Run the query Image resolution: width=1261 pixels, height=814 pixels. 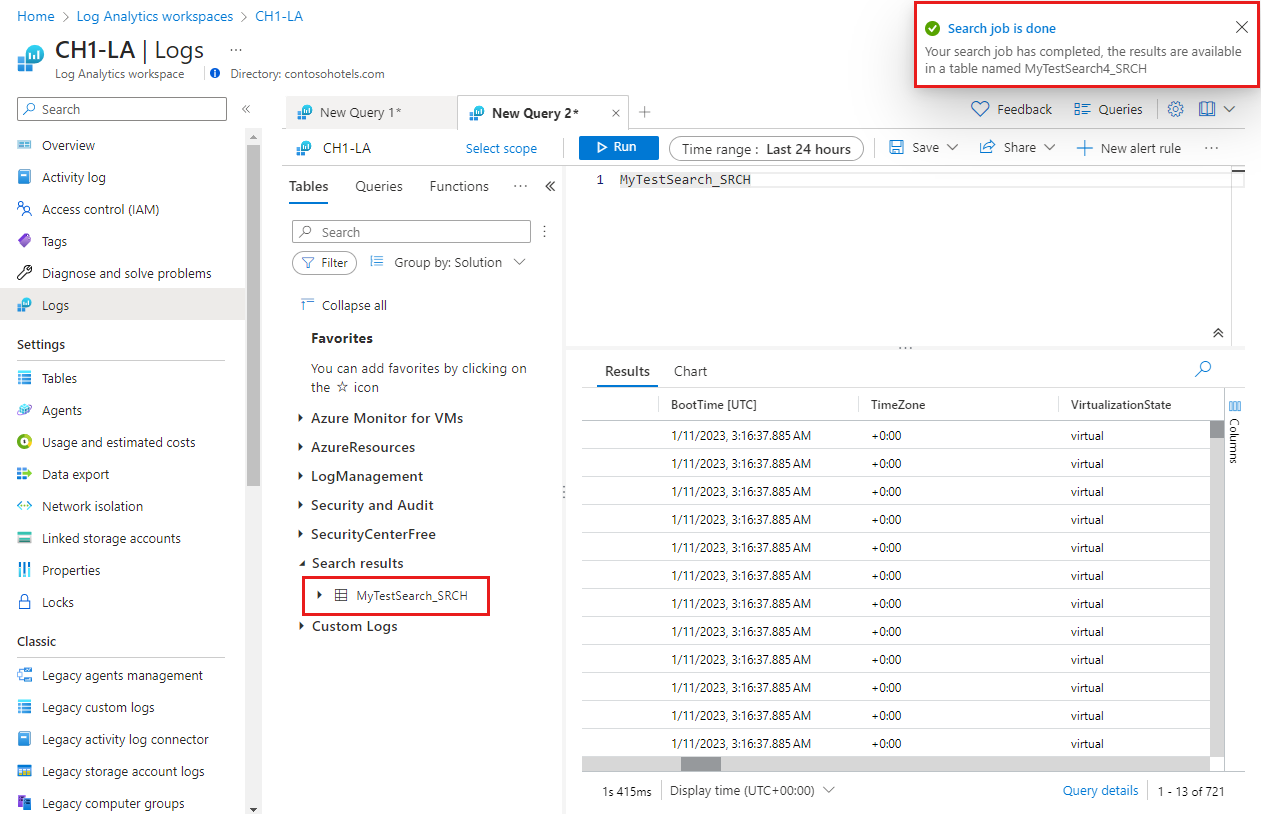[x=619, y=148]
